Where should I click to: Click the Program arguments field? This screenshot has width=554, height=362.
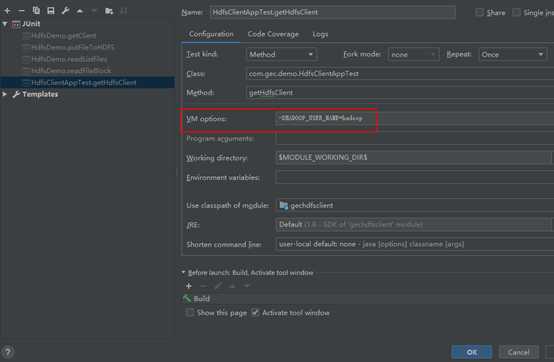[414, 139]
